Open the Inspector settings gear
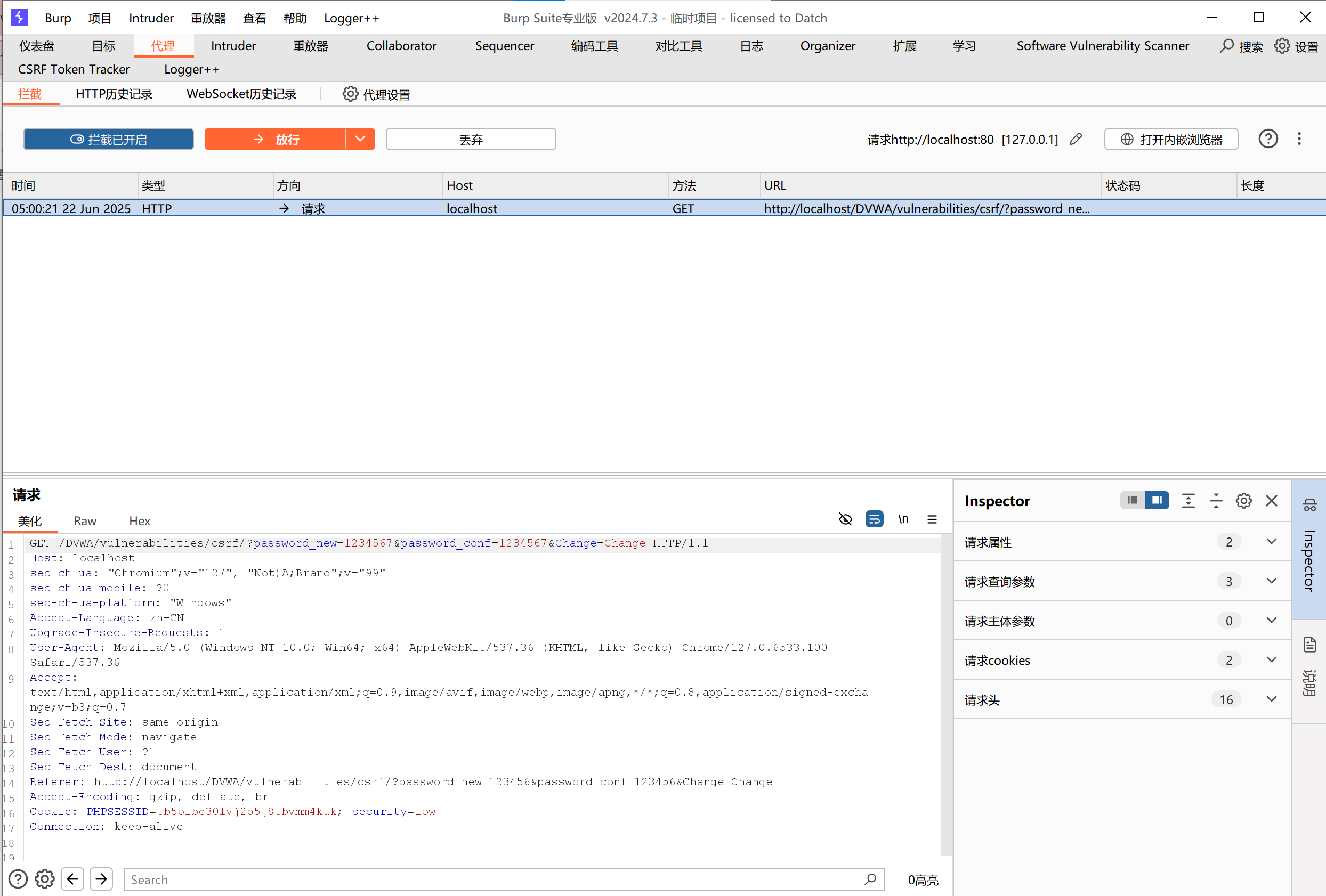 click(x=1244, y=501)
